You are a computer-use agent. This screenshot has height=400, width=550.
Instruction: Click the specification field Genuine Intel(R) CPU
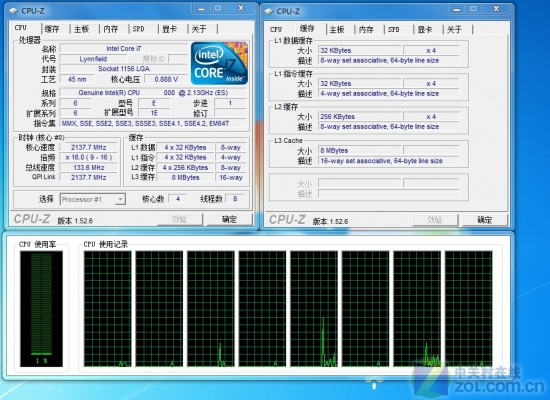tap(153, 93)
